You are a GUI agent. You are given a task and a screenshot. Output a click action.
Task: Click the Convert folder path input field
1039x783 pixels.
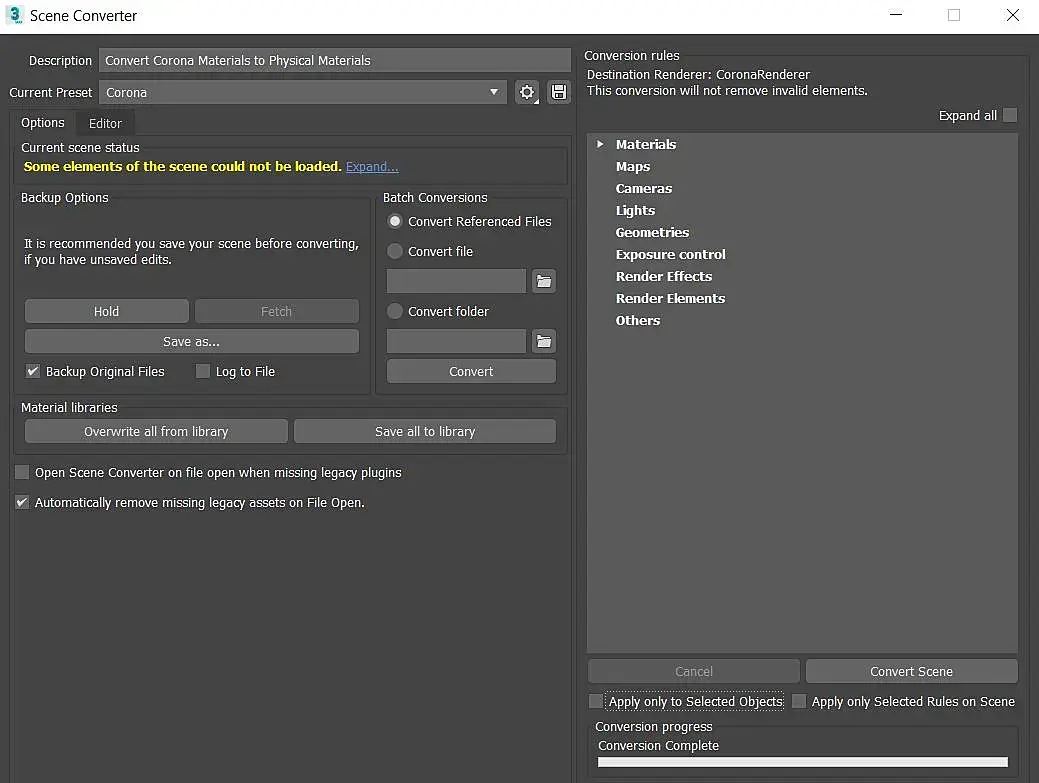coord(456,341)
